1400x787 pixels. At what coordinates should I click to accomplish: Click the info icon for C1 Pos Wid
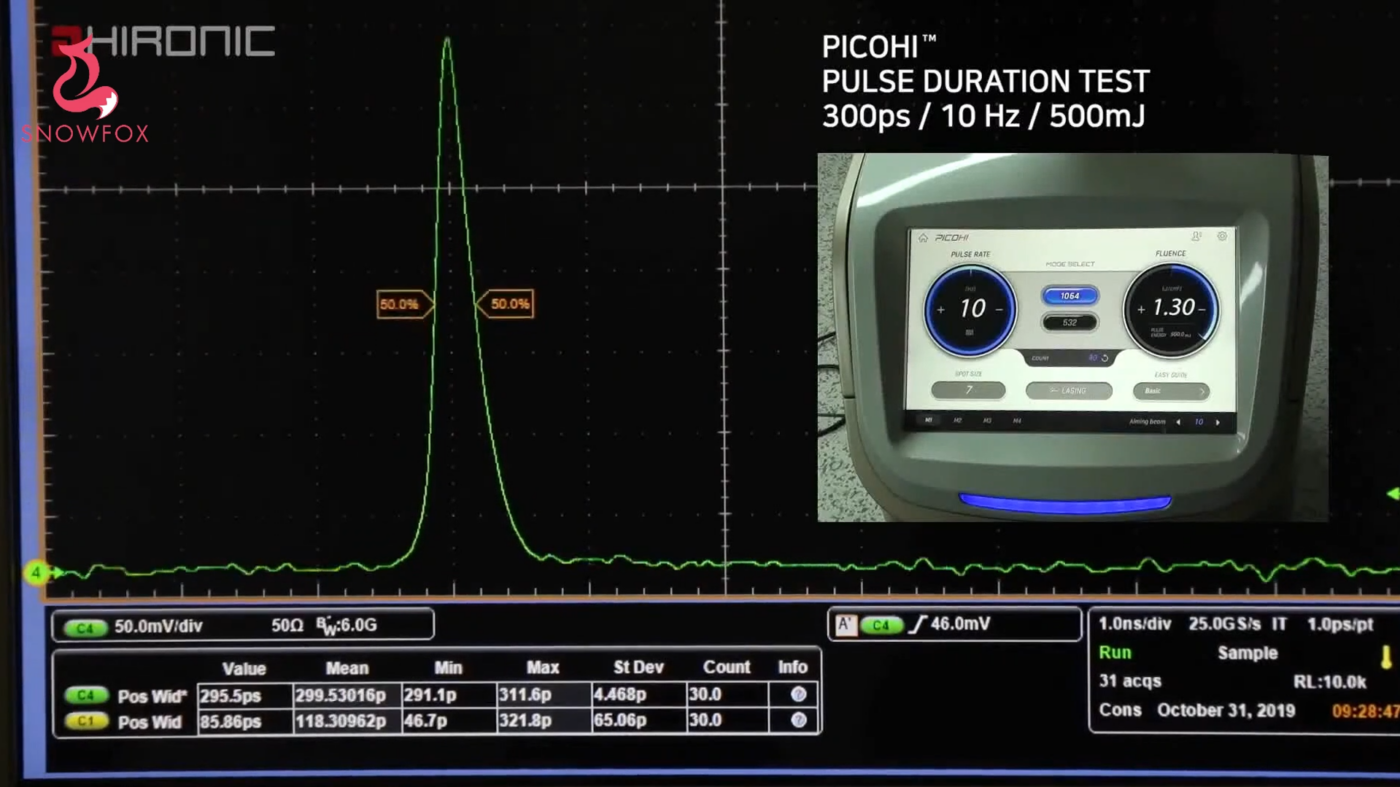click(798, 720)
